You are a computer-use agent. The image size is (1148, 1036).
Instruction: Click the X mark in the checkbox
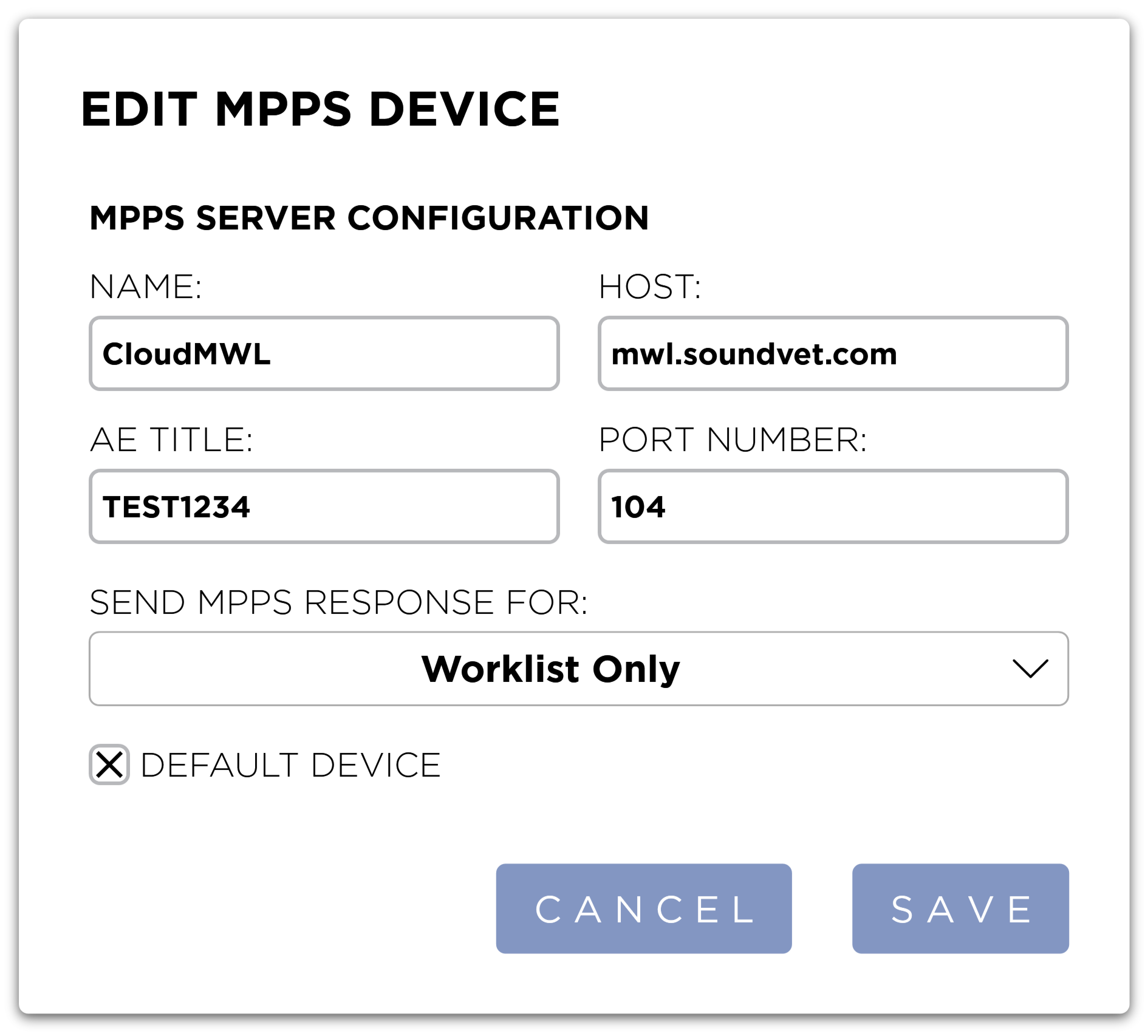[109, 765]
